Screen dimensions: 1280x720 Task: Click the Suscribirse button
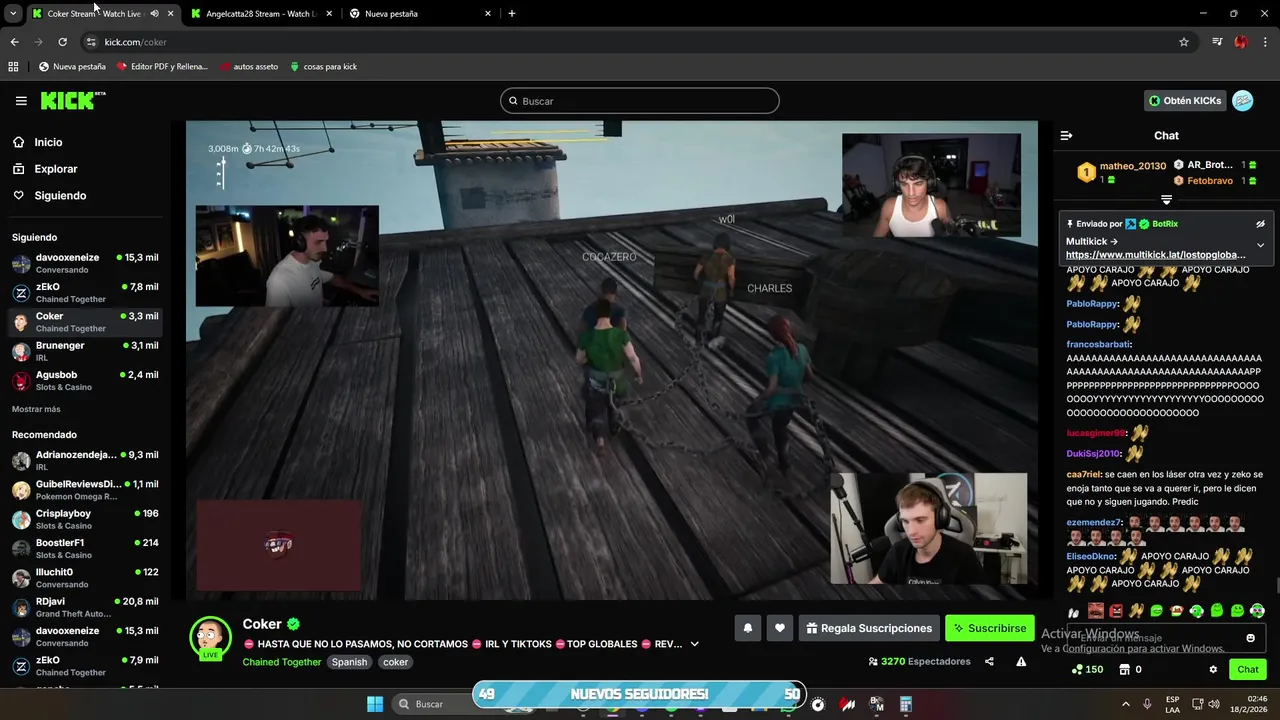pyautogui.click(x=990, y=628)
